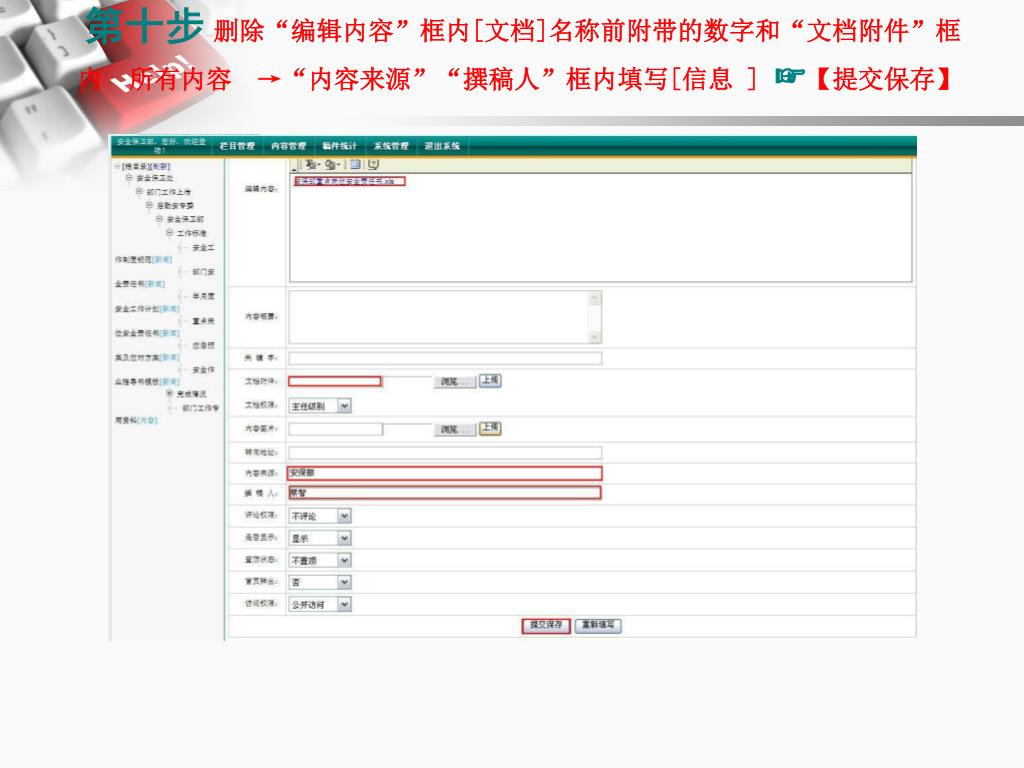Select 部门工作上传 in the tree
Image resolution: width=1024 pixels, height=768 pixels.
tap(168, 192)
